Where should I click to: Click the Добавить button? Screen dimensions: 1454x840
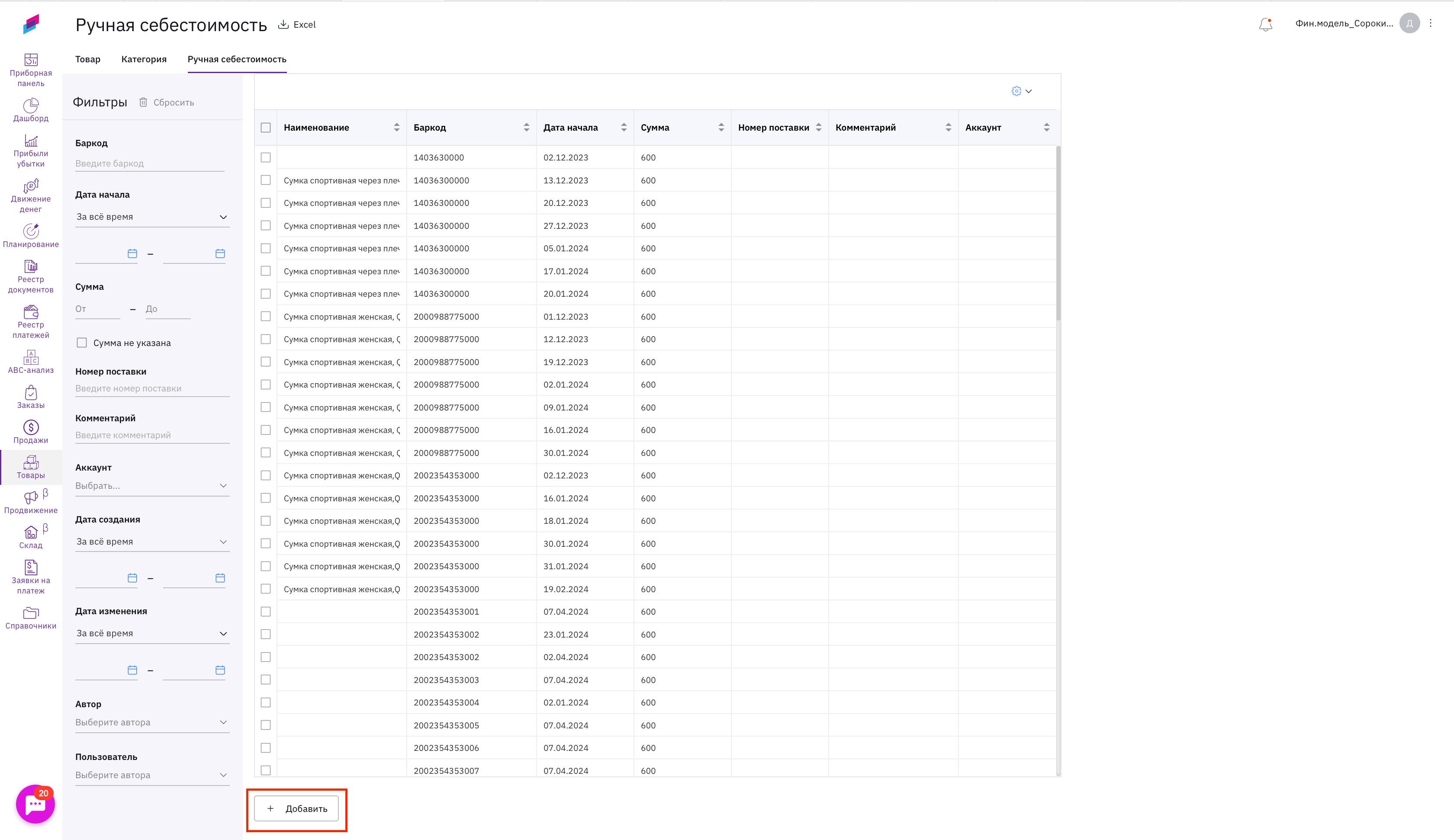pos(296,809)
